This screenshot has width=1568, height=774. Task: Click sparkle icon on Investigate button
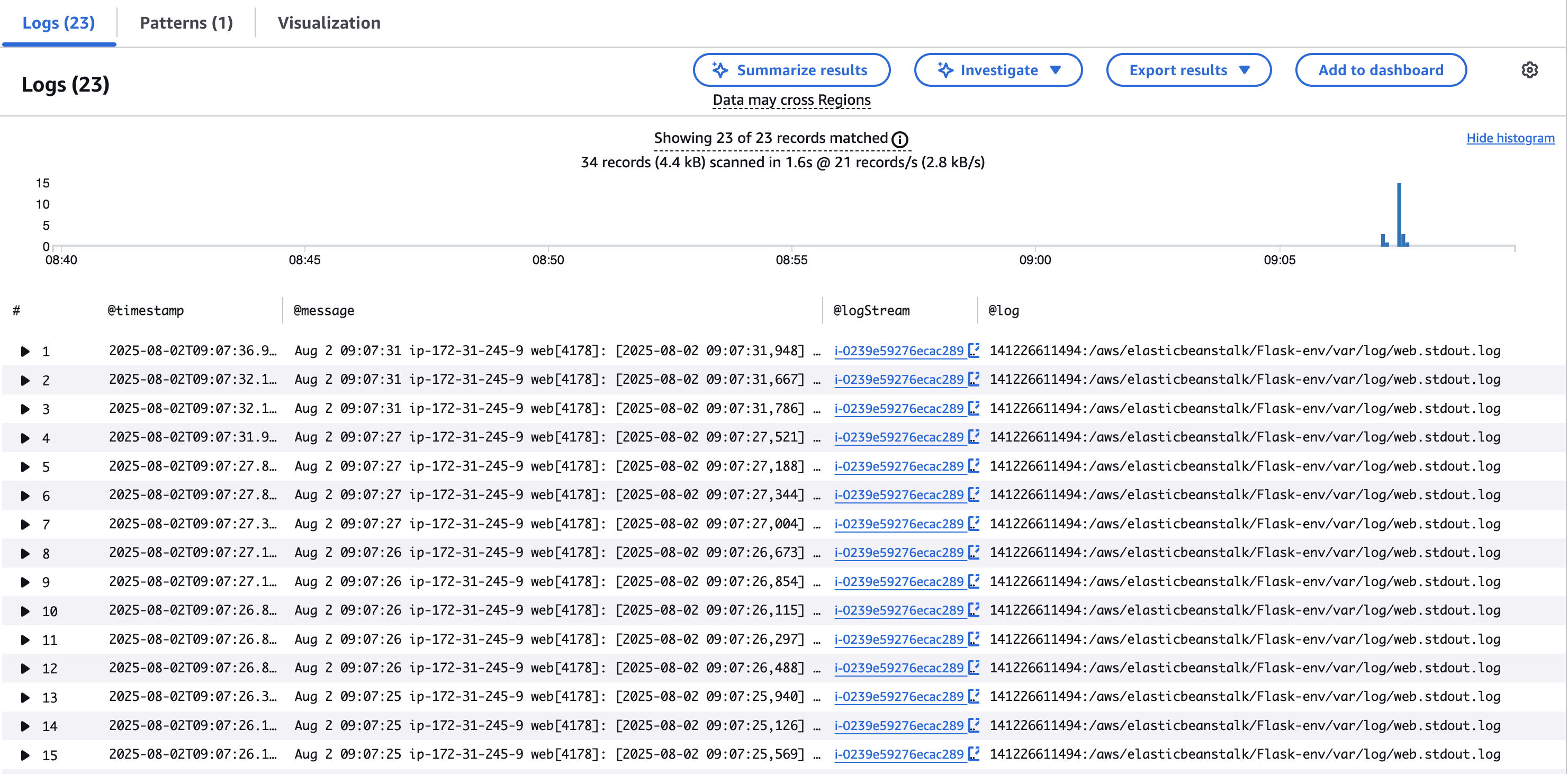point(945,70)
